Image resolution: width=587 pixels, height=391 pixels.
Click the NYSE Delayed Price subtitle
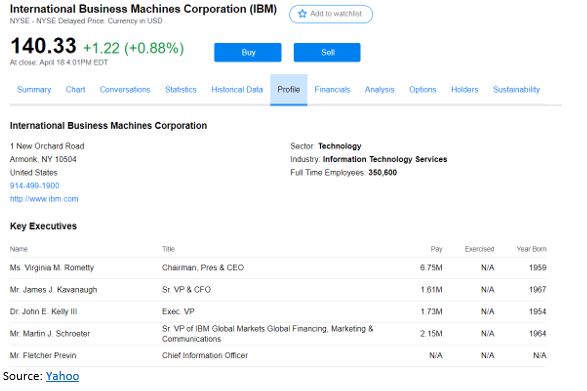coord(86,21)
